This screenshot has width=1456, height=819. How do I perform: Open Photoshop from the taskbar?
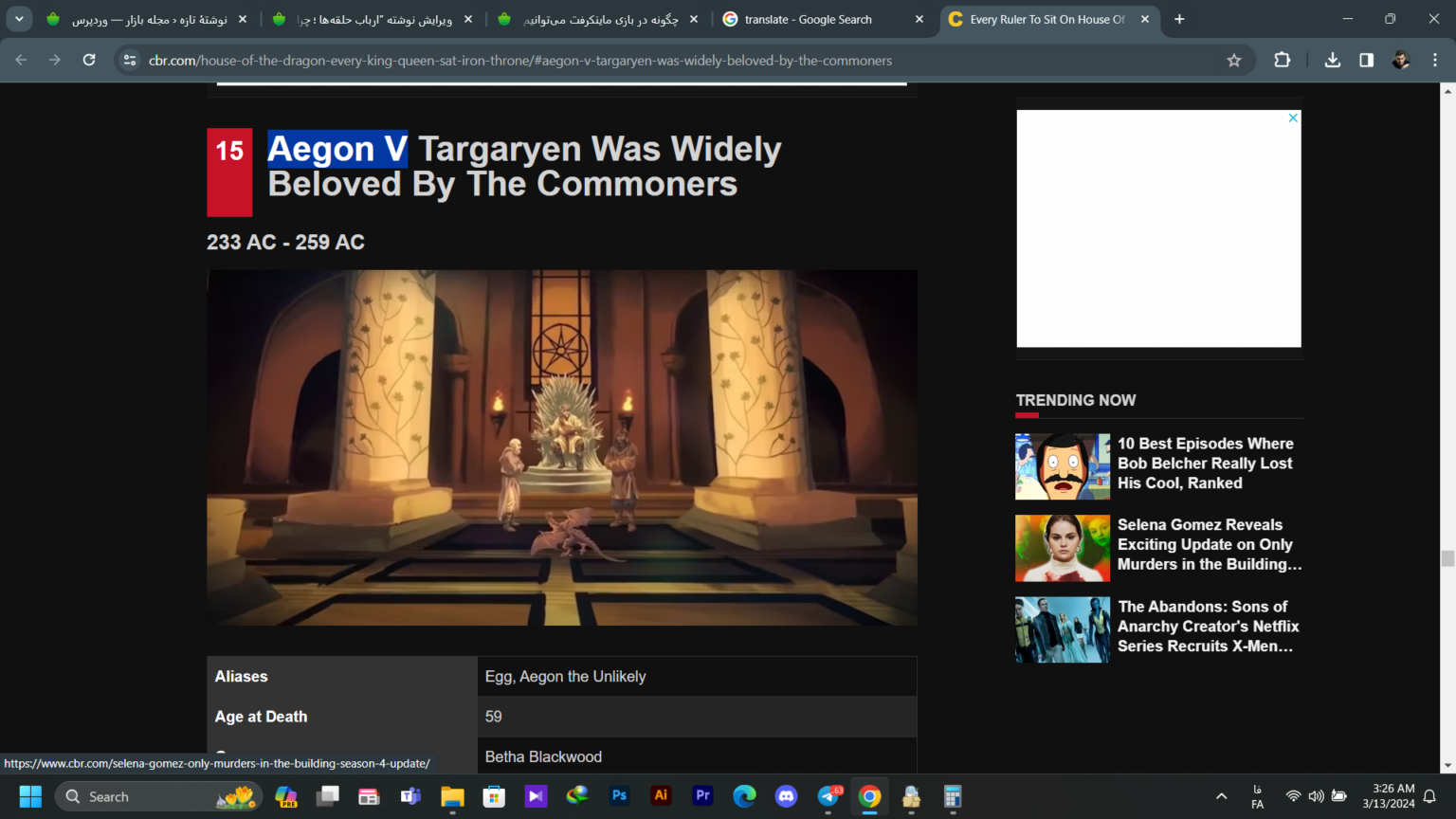point(620,796)
